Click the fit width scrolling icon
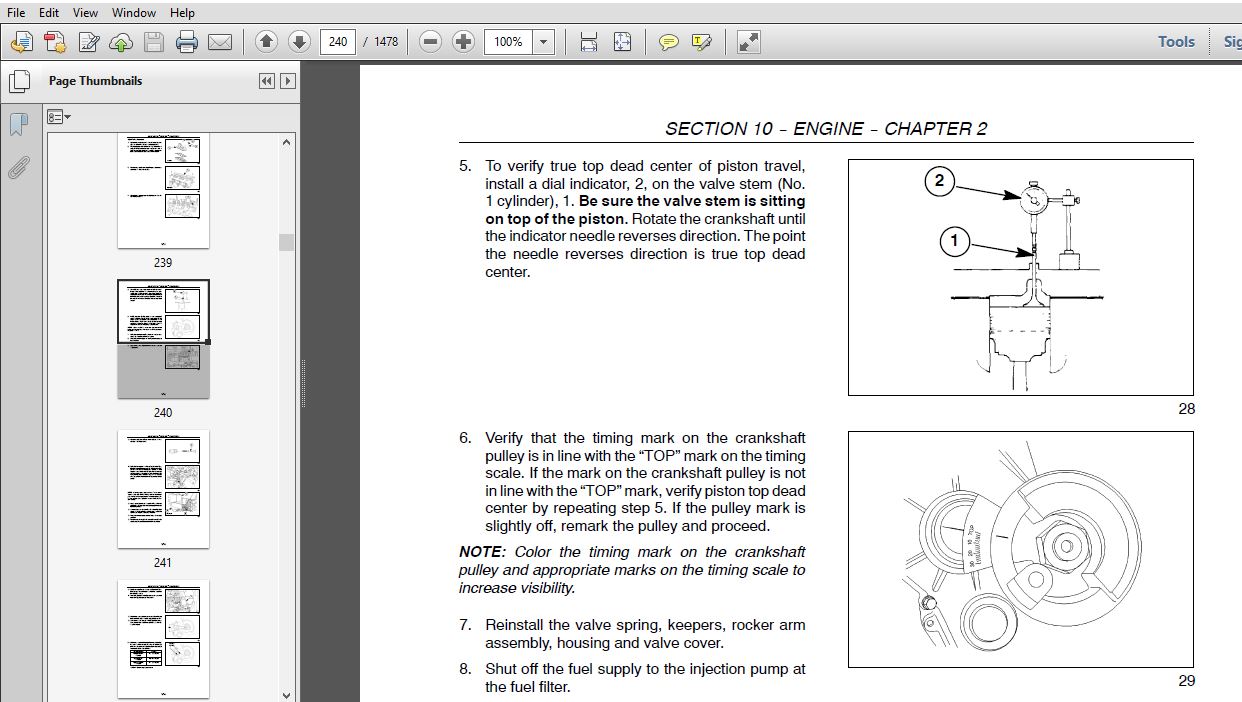The image size is (1242, 702). pos(589,42)
